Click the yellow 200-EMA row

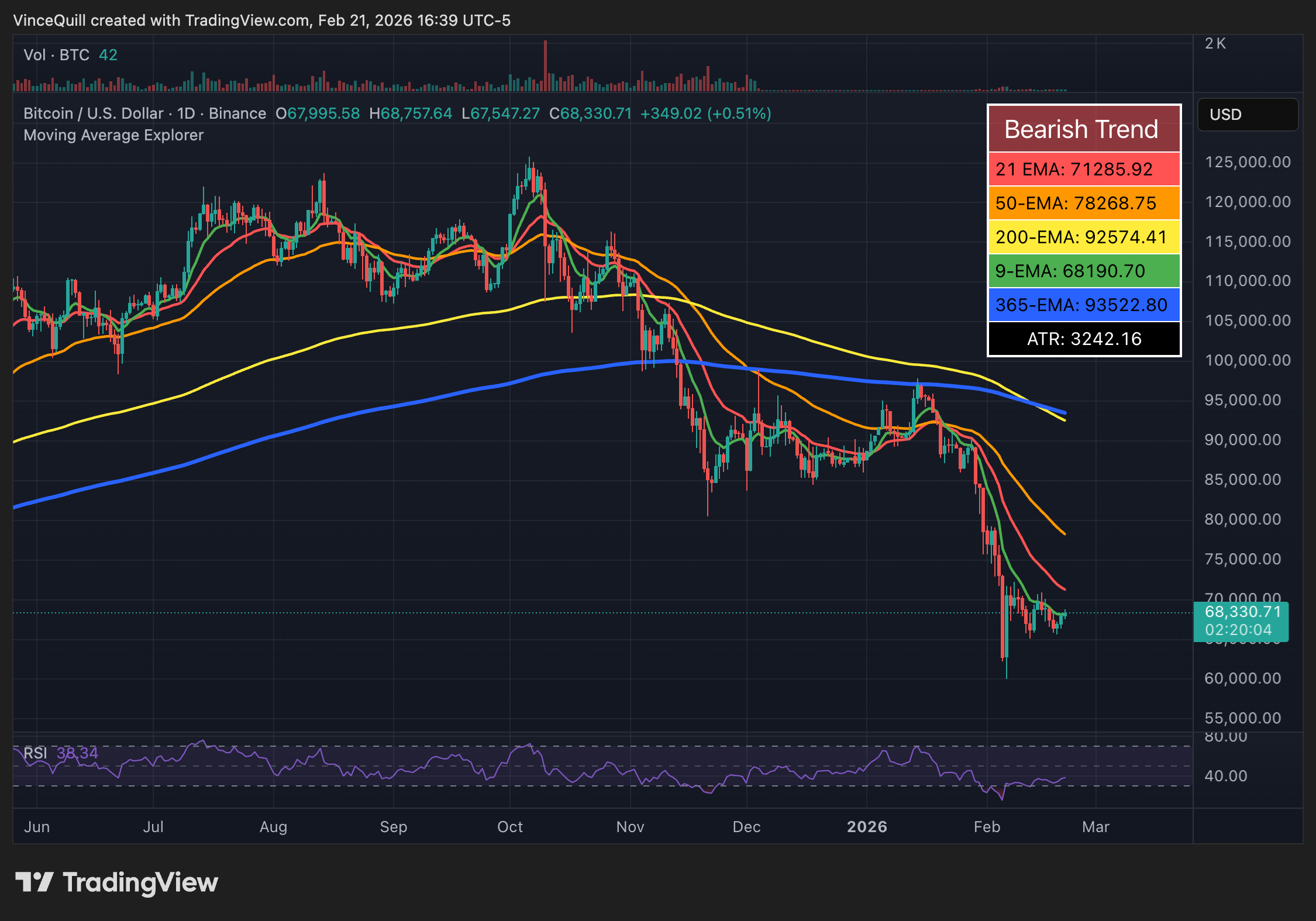click(1083, 237)
